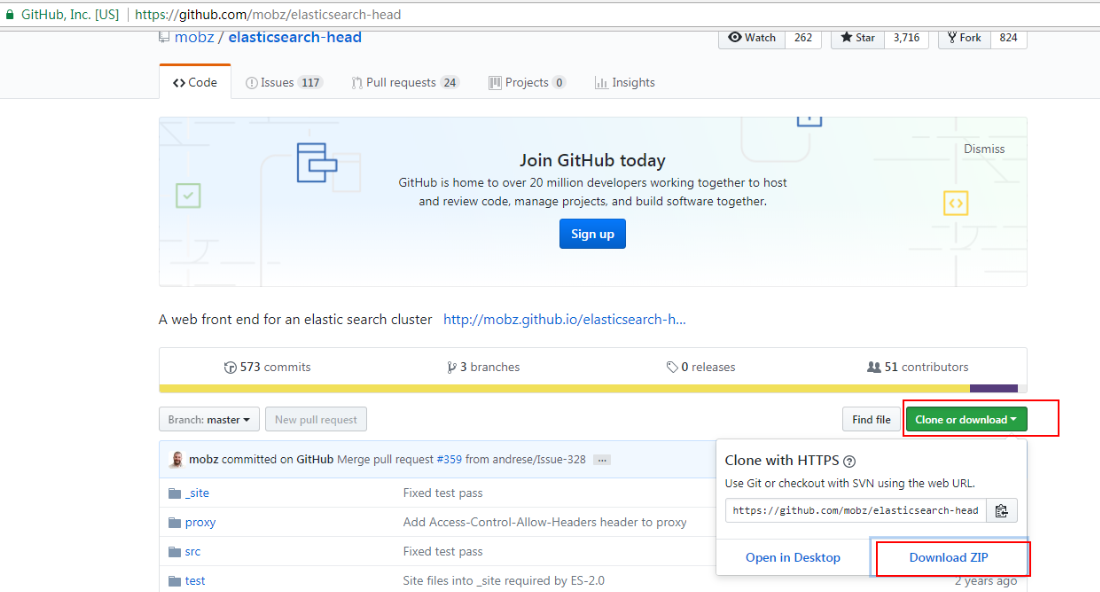This screenshot has height=592, width=1100.
Task: Open the elasticsearch-head repository link
Action: pos(295,37)
